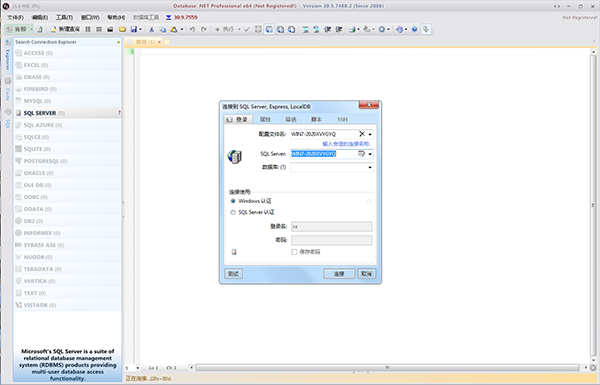Select ACCESS (0) in connection list
Image resolution: width=600 pixels, height=385 pixels.
pyautogui.click(x=67, y=53)
